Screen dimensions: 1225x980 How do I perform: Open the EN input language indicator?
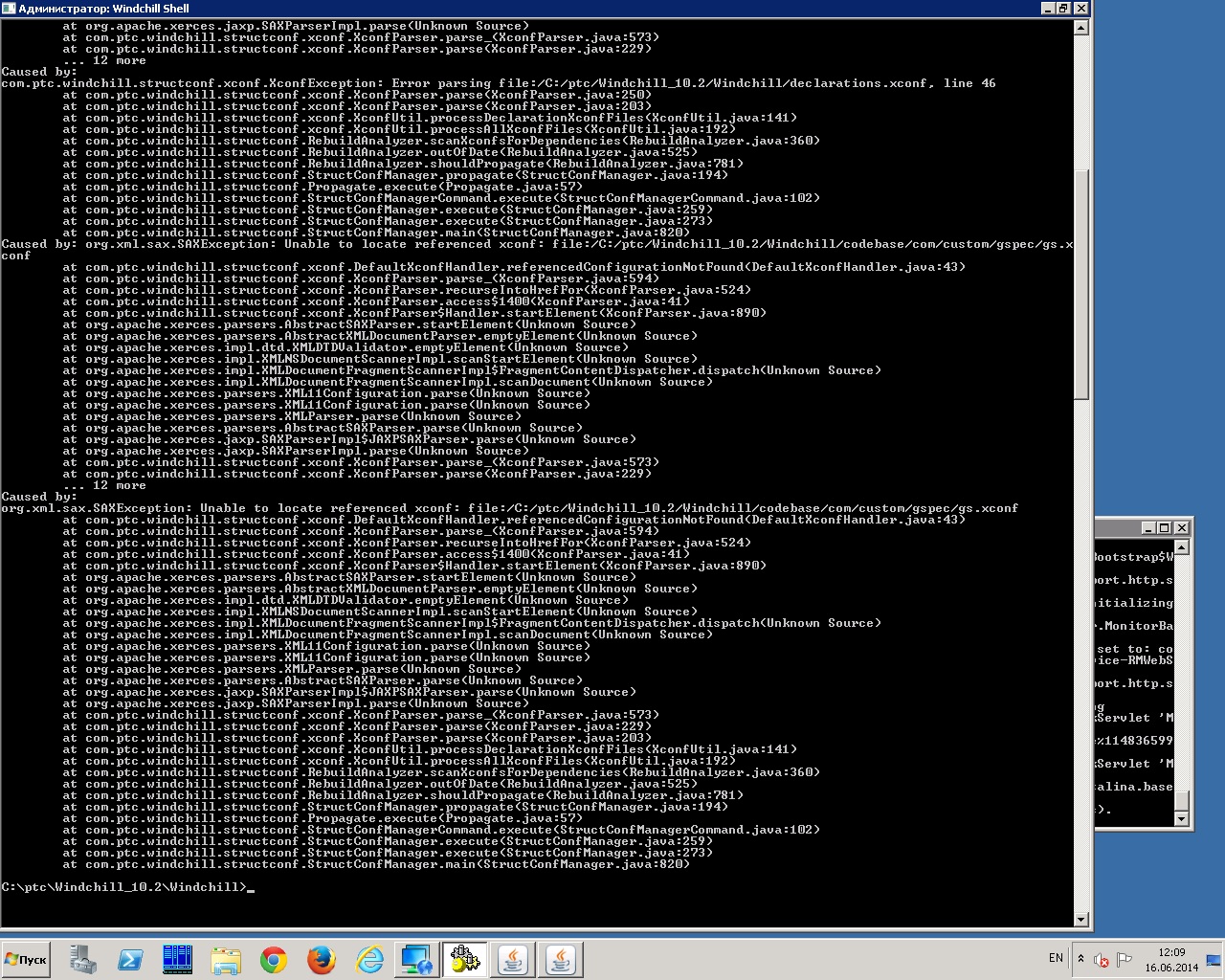click(x=1056, y=958)
